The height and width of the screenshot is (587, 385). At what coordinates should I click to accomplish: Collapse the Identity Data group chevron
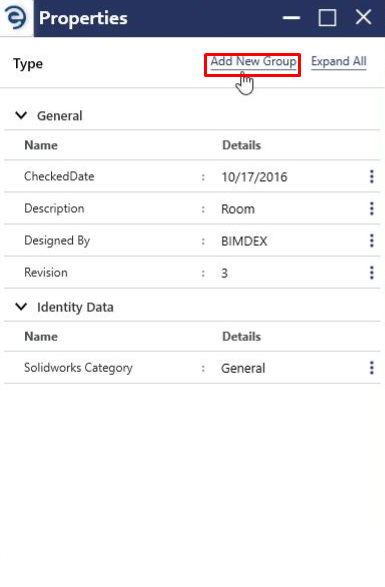click(x=21, y=307)
